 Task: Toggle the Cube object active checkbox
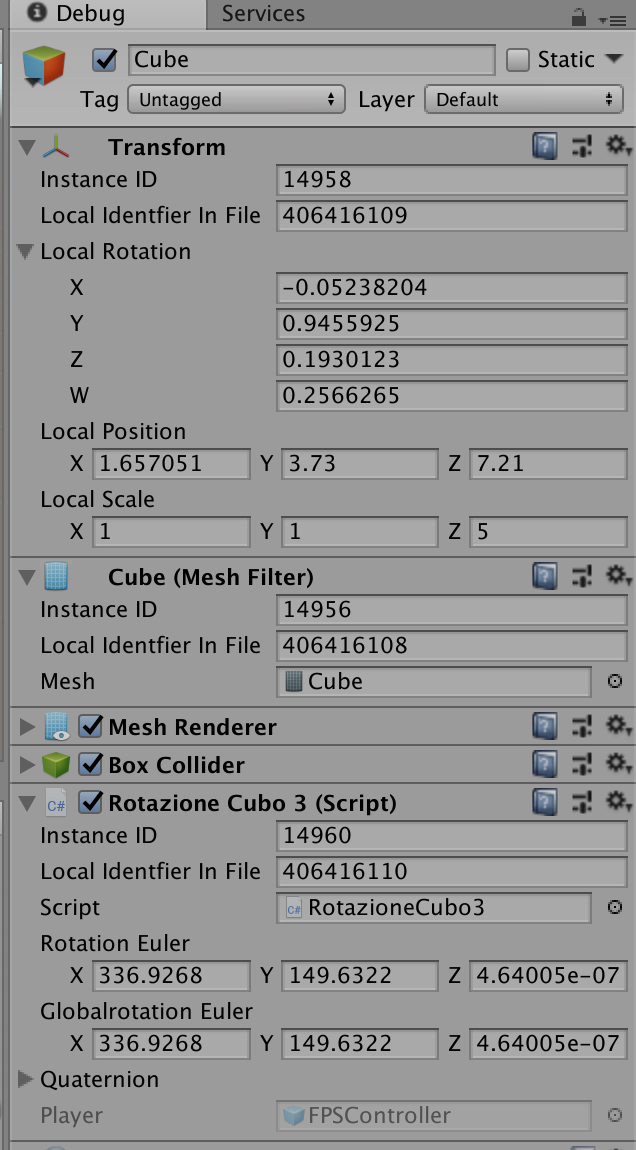click(x=105, y=60)
